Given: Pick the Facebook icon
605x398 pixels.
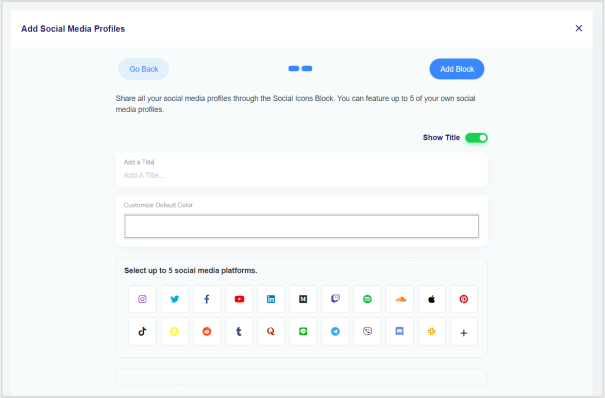Looking at the screenshot, I should (207, 299).
